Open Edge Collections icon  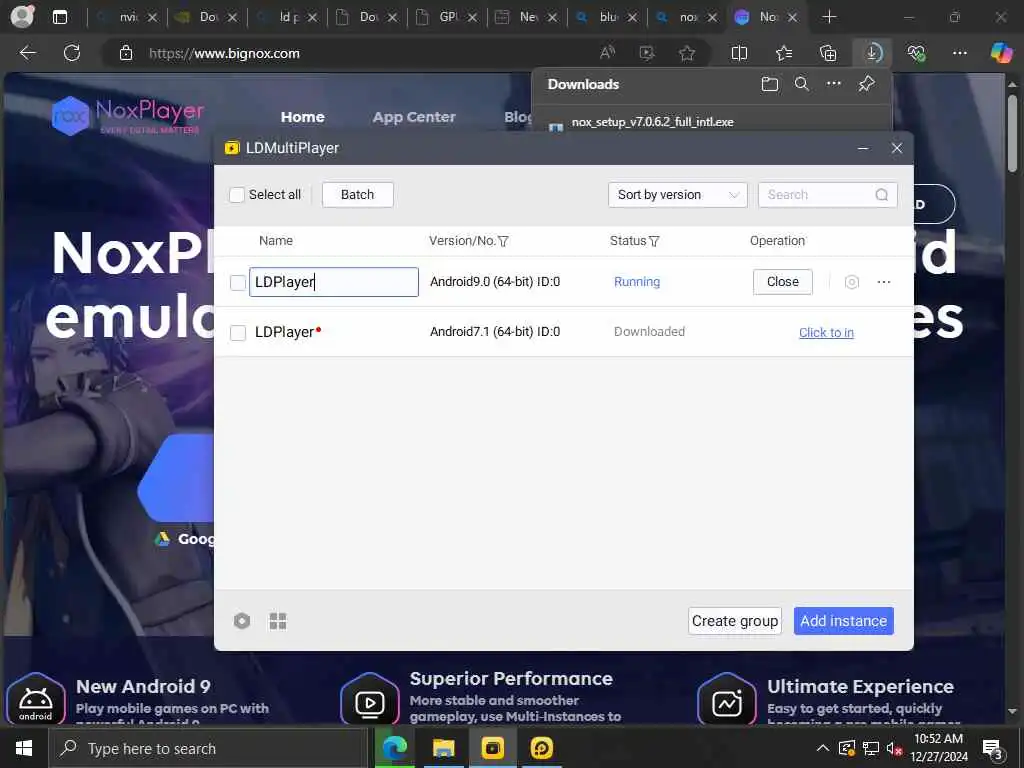[828, 53]
